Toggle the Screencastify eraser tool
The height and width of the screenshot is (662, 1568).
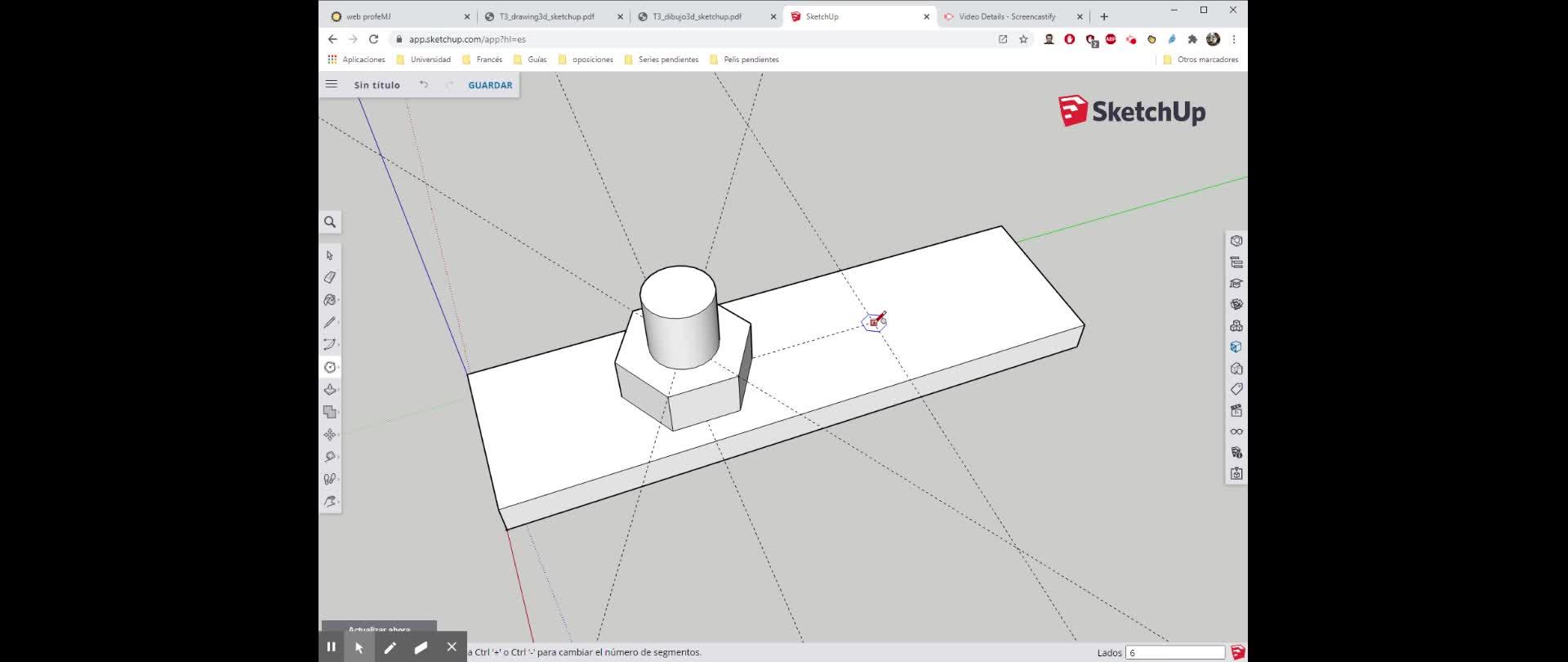tap(421, 647)
